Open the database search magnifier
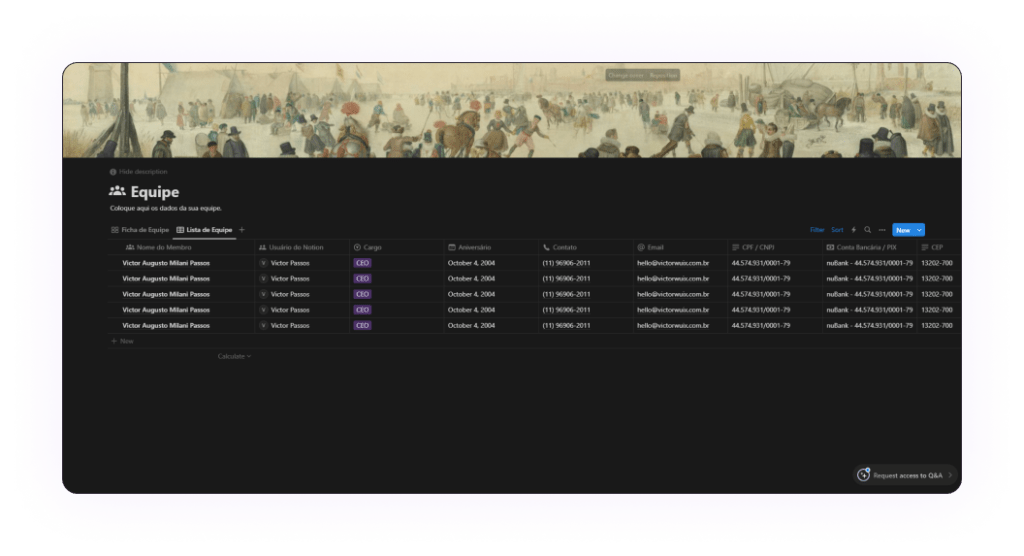Screen dimensions: 1024x556 coord(867,230)
